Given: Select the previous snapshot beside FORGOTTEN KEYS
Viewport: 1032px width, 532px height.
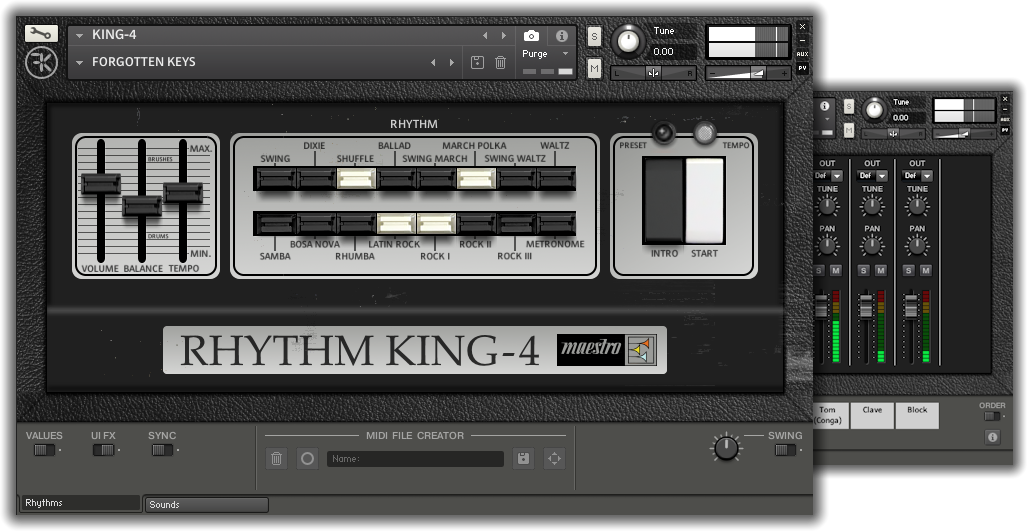Looking at the screenshot, I should [x=432, y=63].
